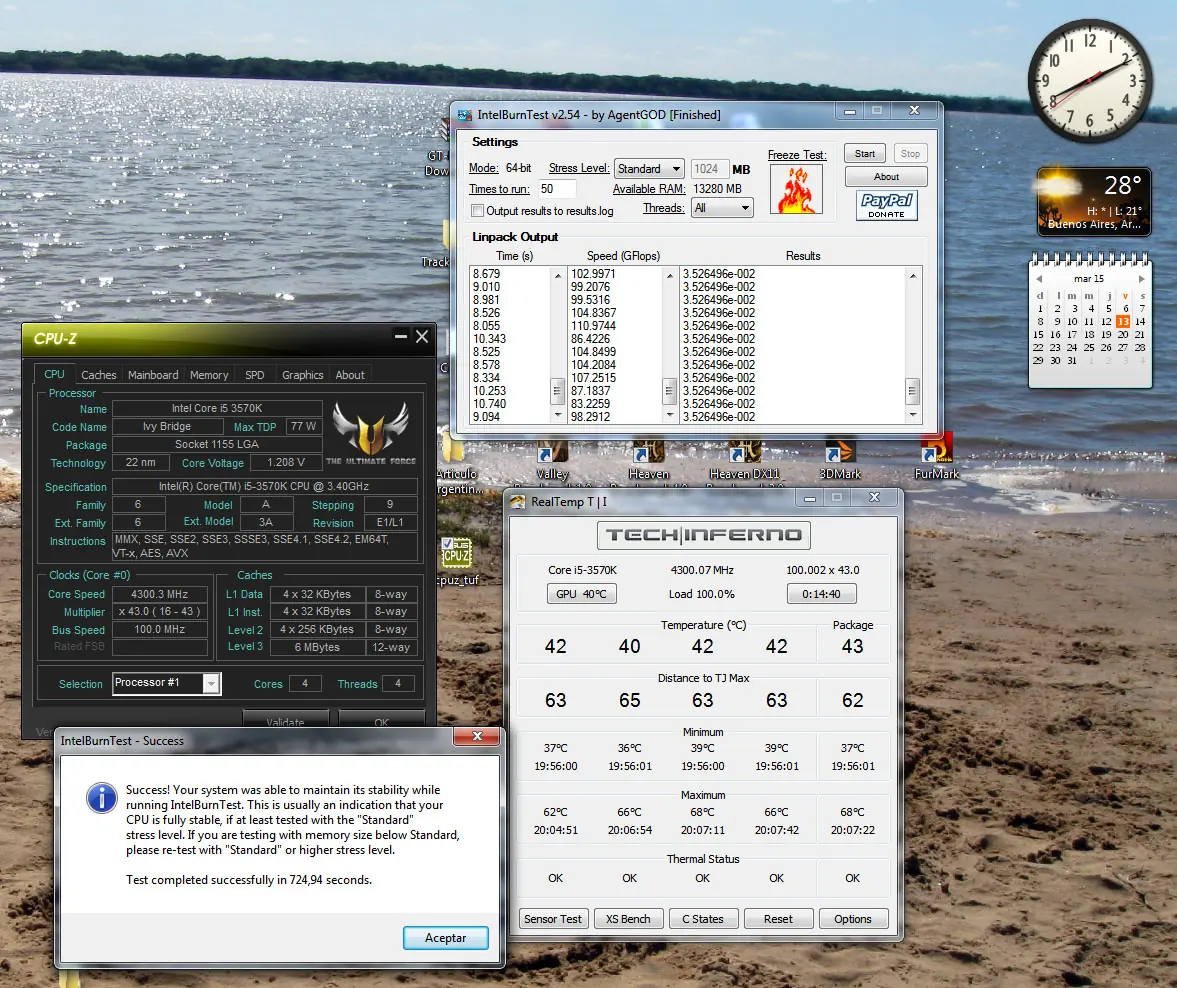Image resolution: width=1177 pixels, height=988 pixels.
Task: Open the Mainboard tab
Action: [153, 375]
